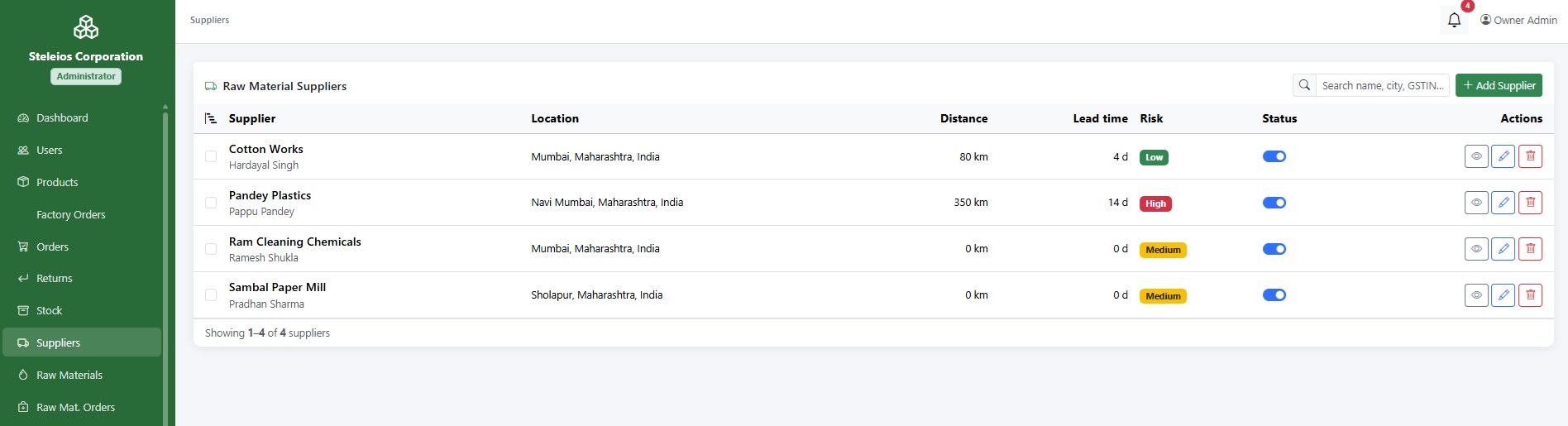Screen dimensions: 1568x426
Task: Select the Ram Cleaning Chemicals checkbox
Action: tap(211, 249)
